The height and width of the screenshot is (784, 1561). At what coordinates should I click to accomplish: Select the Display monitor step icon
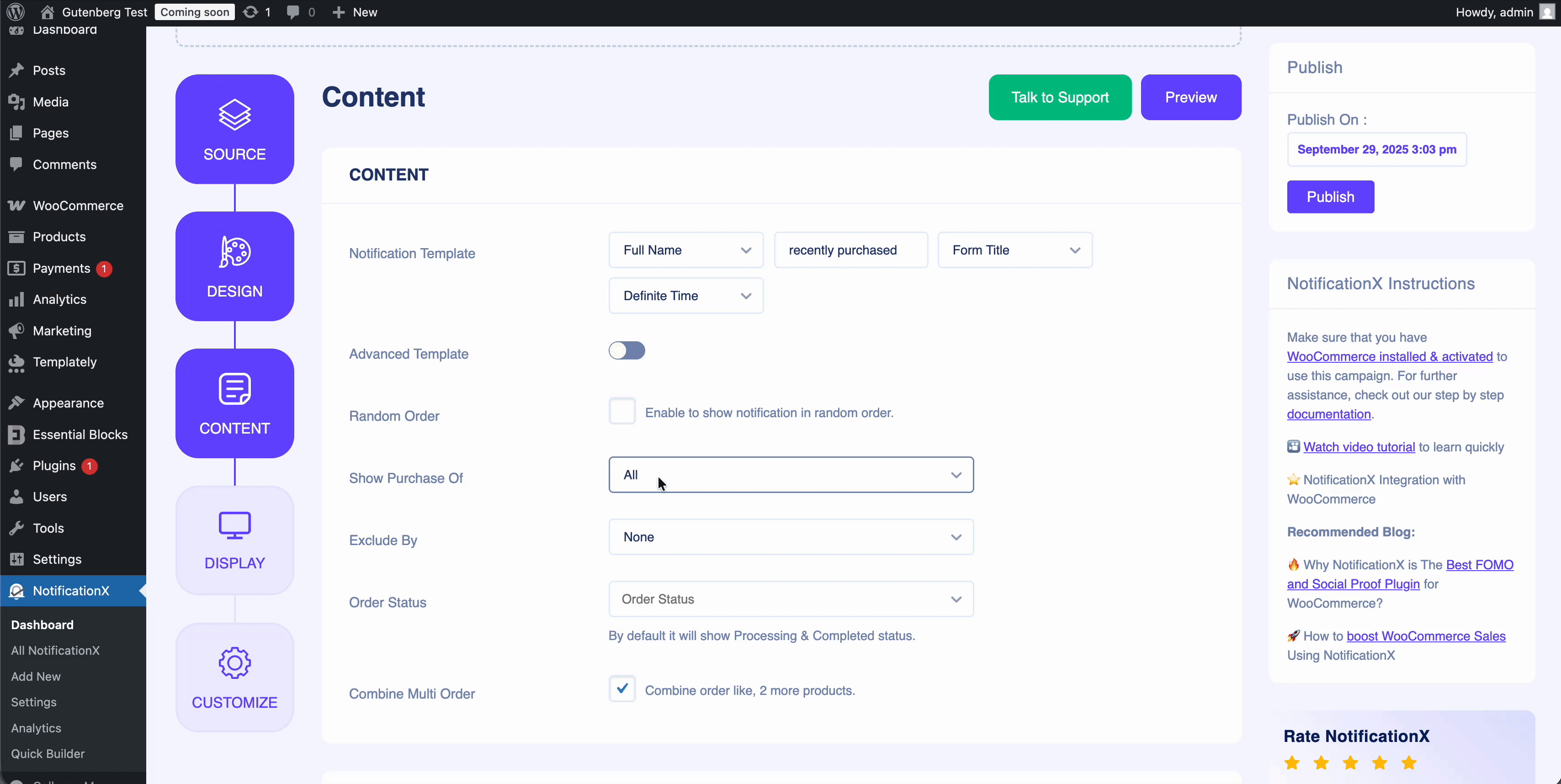234,525
